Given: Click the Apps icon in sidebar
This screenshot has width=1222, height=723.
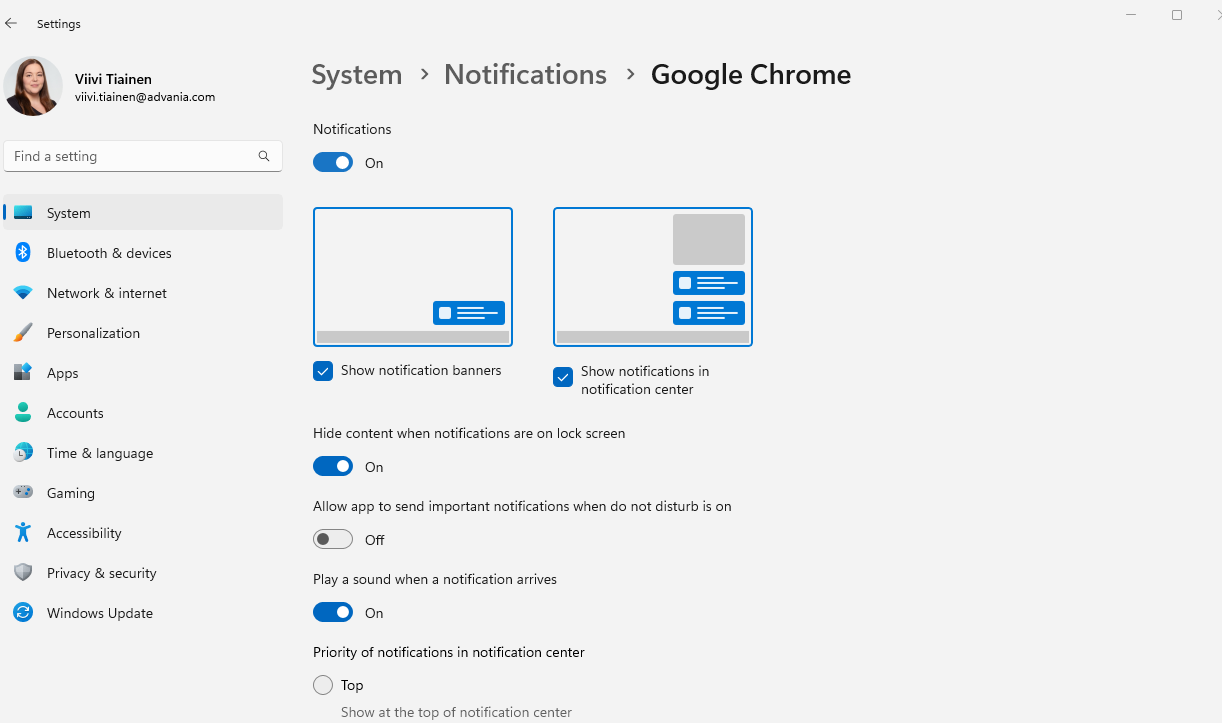Looking at the screenshot, I should point(23,373).
